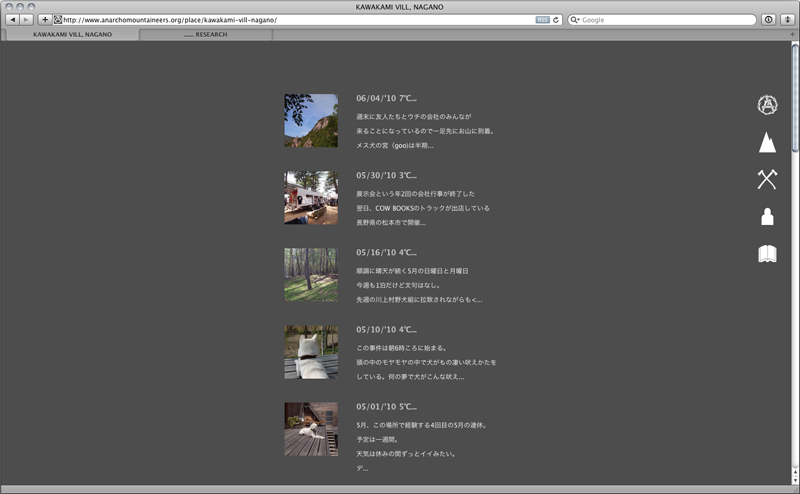Switch to the RESEARCH tab

tap(206, 34)
